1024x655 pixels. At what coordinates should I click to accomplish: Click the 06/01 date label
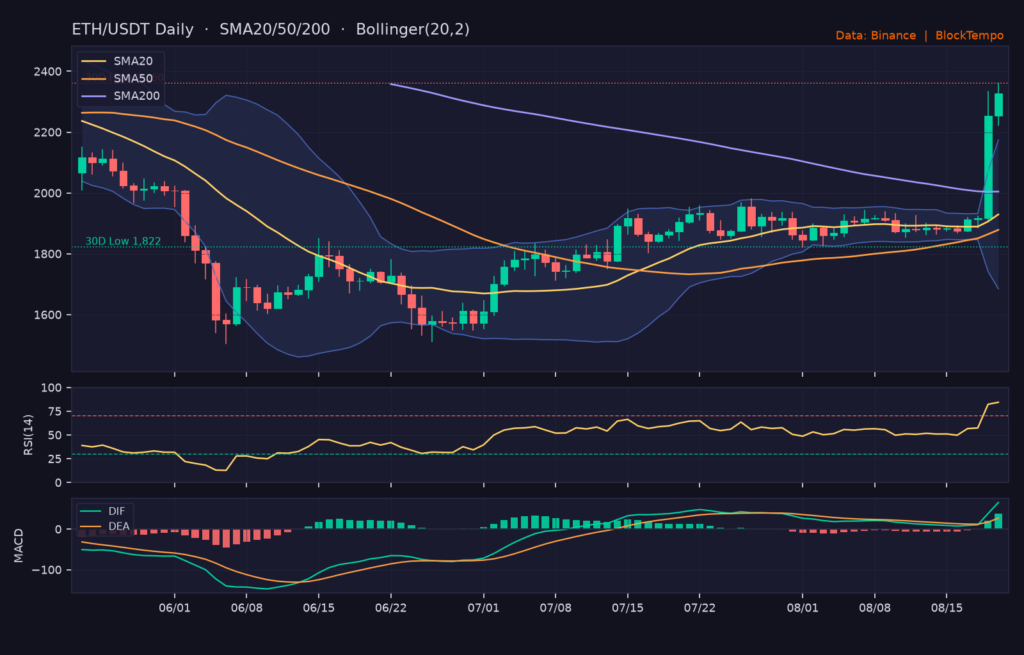(x=174, y=608)
